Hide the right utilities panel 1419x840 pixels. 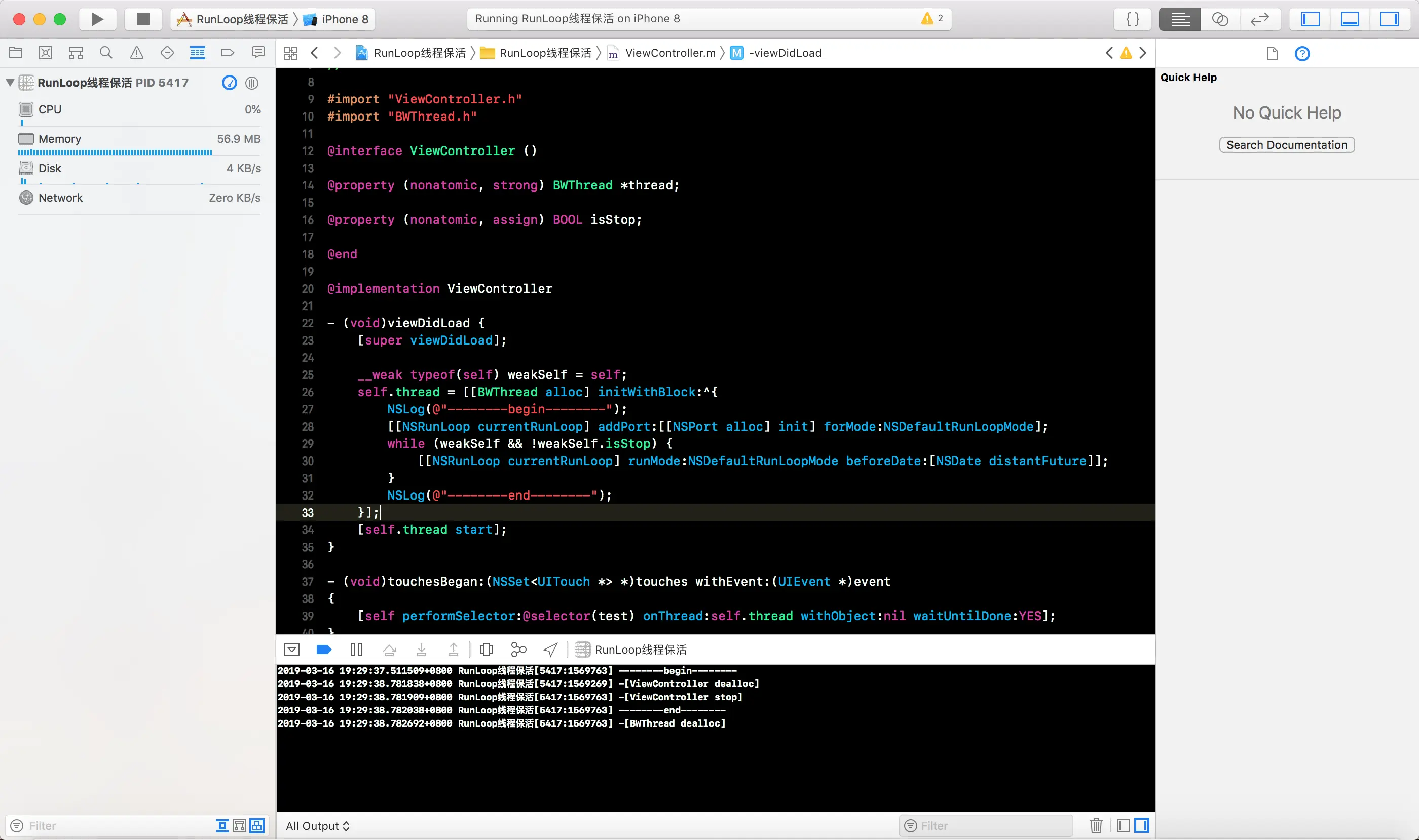1389,19
